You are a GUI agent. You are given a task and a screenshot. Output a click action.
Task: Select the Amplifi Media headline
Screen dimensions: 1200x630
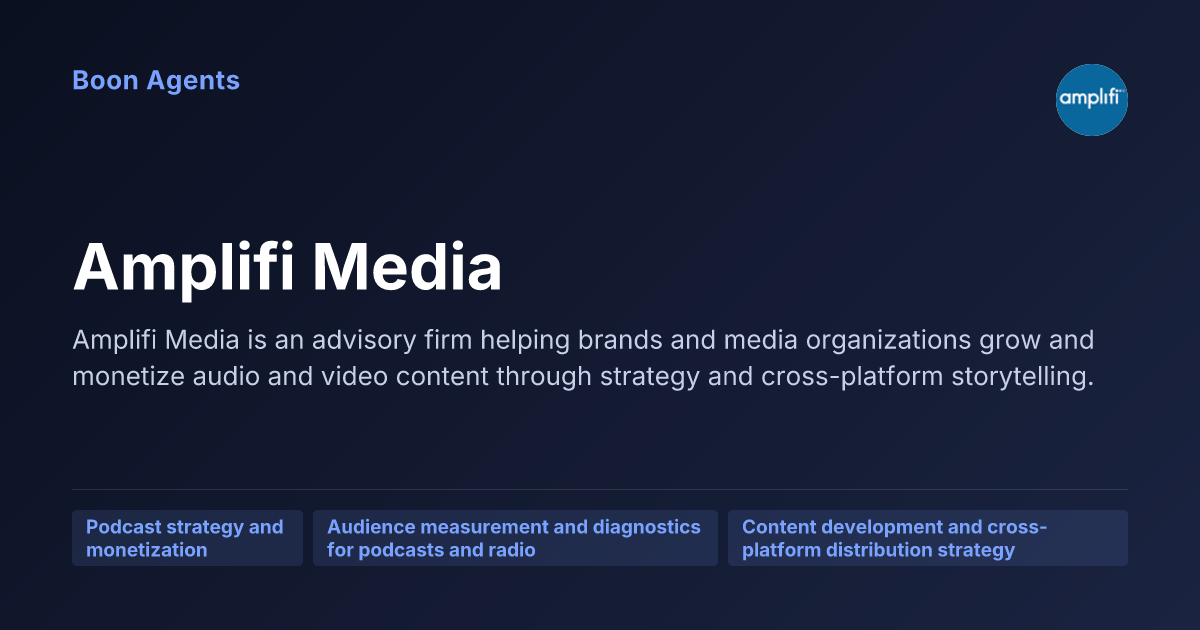[288, 267]
